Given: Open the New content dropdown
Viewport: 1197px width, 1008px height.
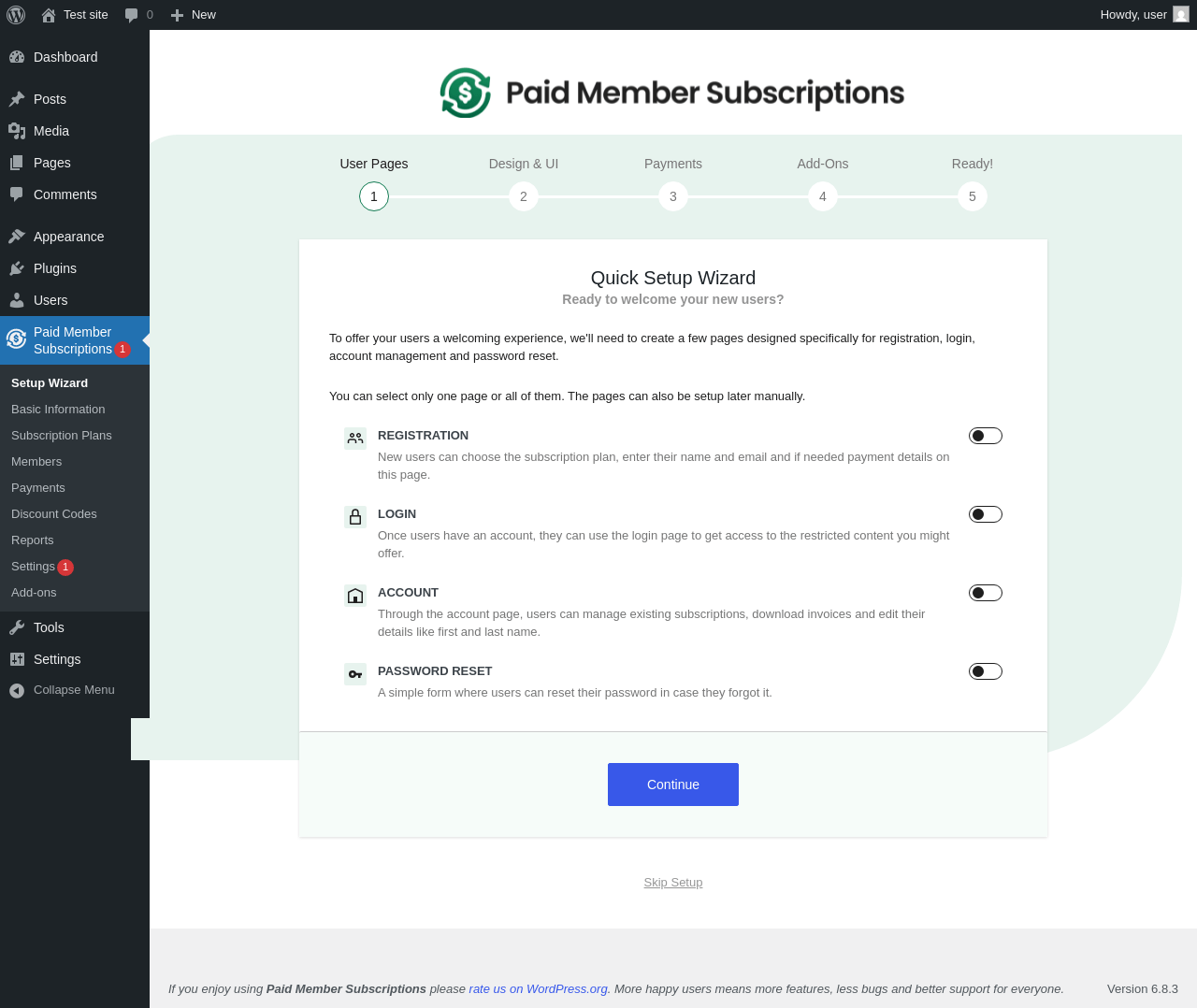Looking at the screenshot, I should point(194,15).
